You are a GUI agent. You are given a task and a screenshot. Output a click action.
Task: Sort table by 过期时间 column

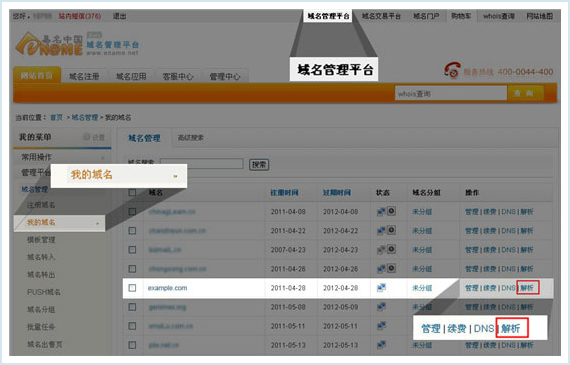[337, 192]
